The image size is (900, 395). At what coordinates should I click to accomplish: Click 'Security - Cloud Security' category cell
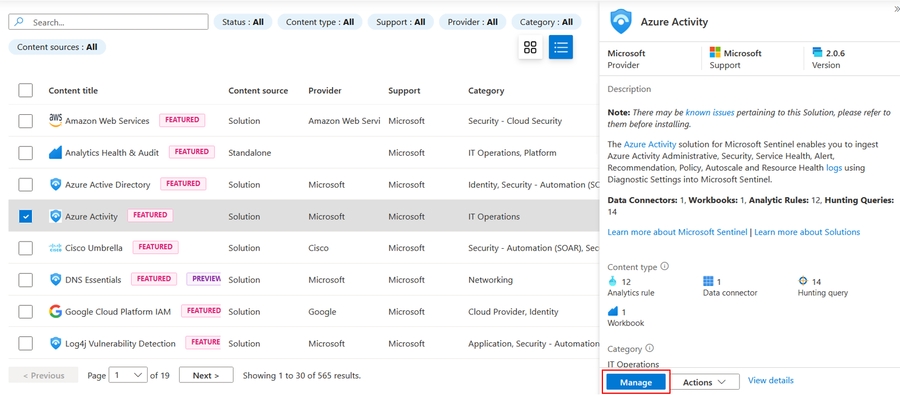pos(515,121)
